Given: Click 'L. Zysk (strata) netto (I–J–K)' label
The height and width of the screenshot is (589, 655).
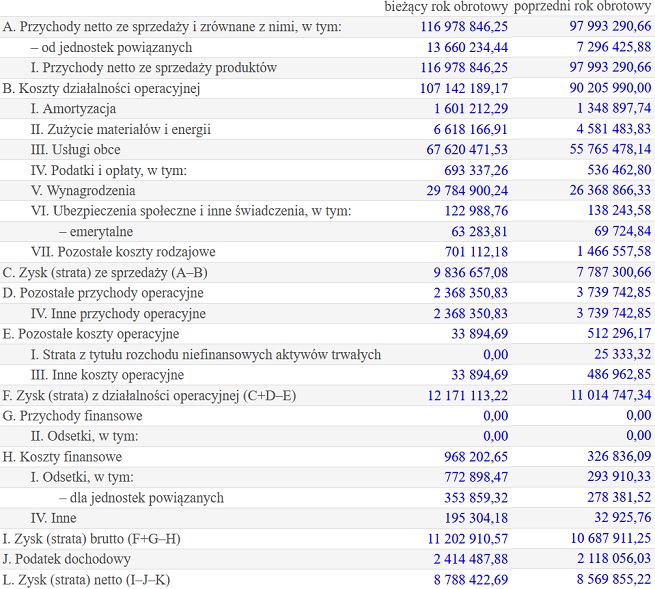Looking at the screenshot, I should [86, 579].
